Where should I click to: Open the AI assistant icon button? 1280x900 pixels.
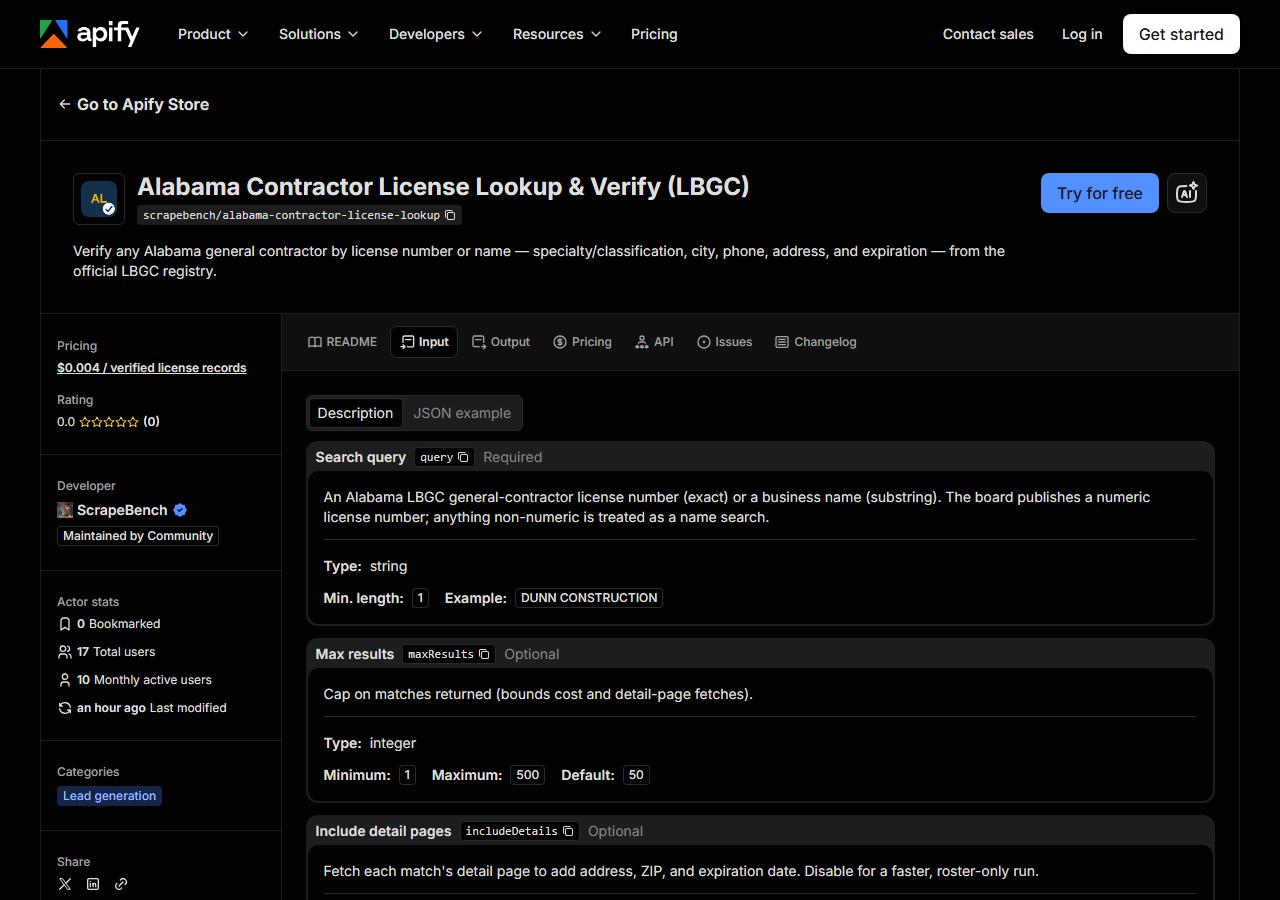click(x=1187, y=193)
